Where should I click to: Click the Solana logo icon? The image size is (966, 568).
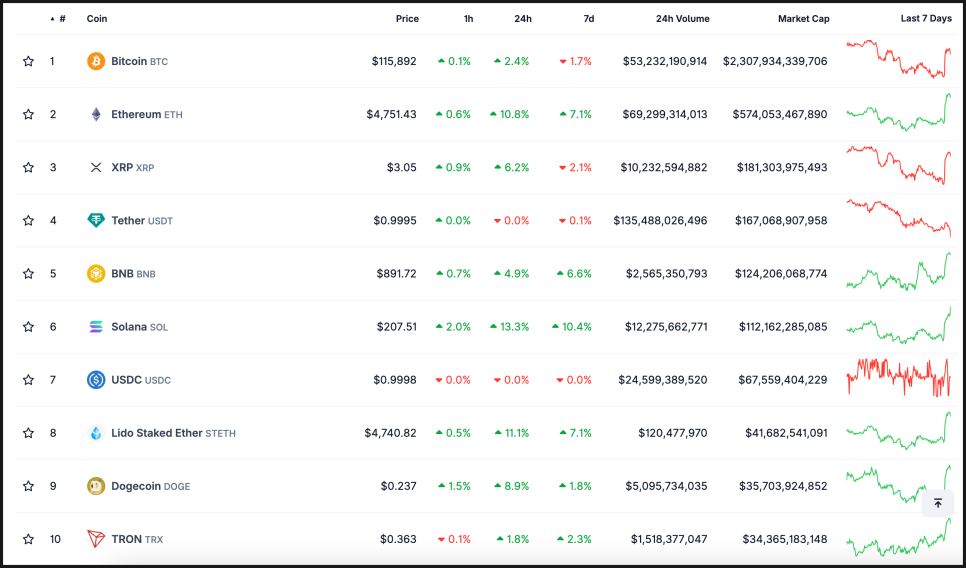[96, 327]
